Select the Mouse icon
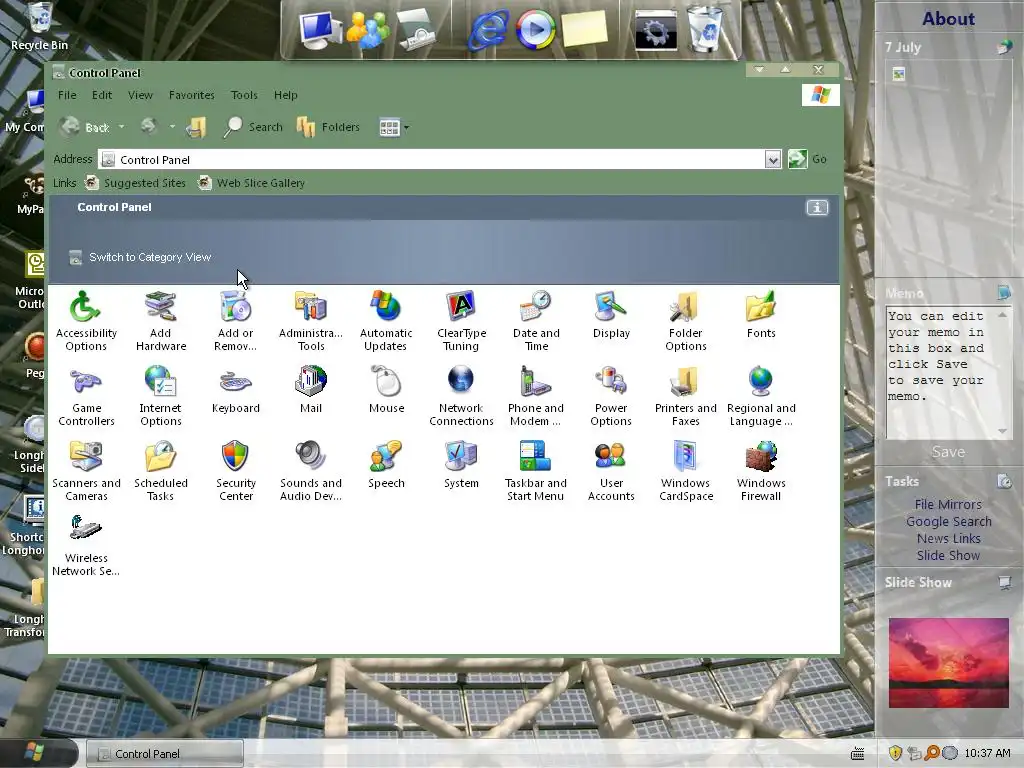This screenshot has width=1024, height=768. click(x=386, y=390)
